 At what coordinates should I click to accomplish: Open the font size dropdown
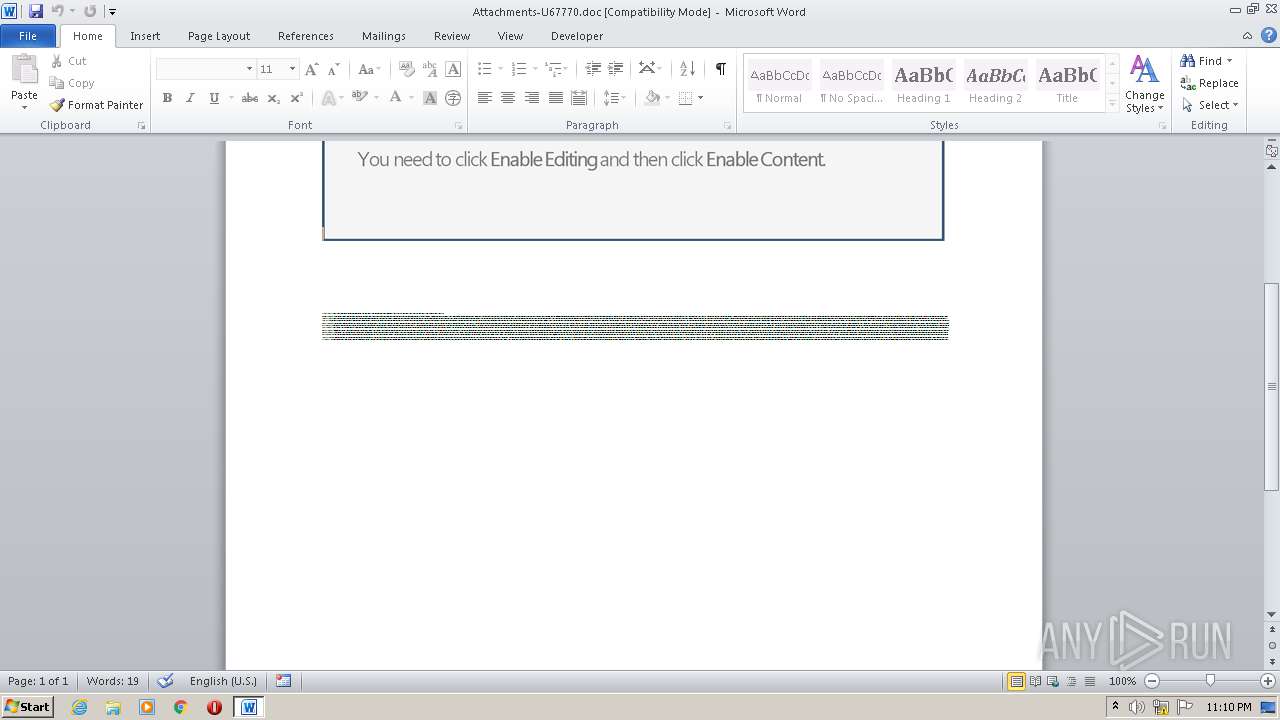tap(292, 69)
